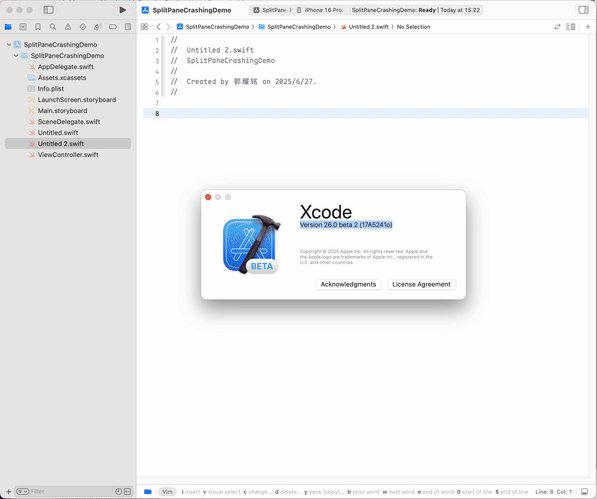
Task: Select the SplitPaneCrashingDemo scheme
Action: [272, 10]
